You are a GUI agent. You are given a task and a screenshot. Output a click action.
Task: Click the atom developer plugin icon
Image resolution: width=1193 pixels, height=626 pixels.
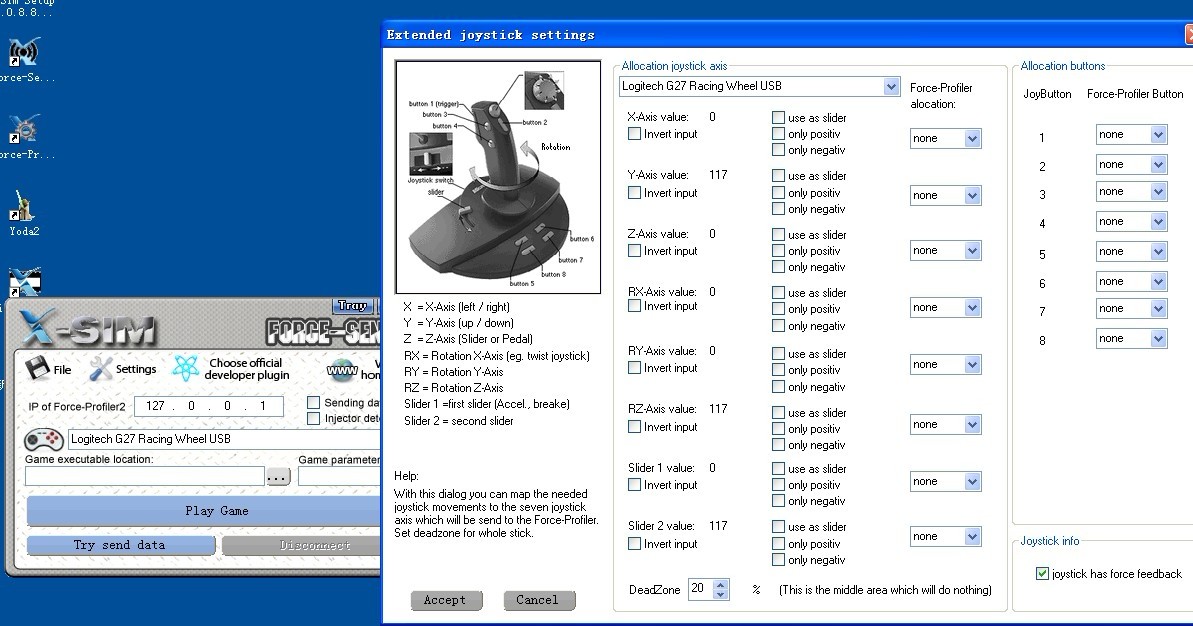click(x=186, y=368)
